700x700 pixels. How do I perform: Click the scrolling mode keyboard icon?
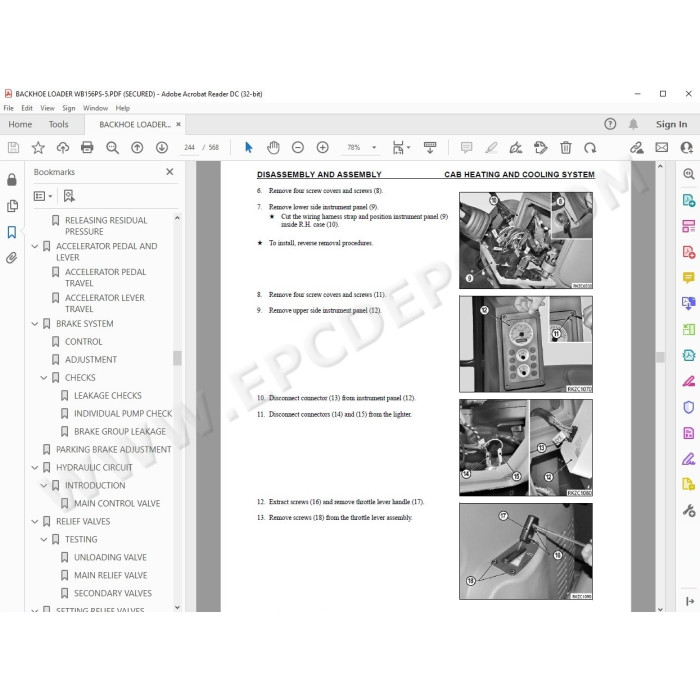(x=430, y=147)
